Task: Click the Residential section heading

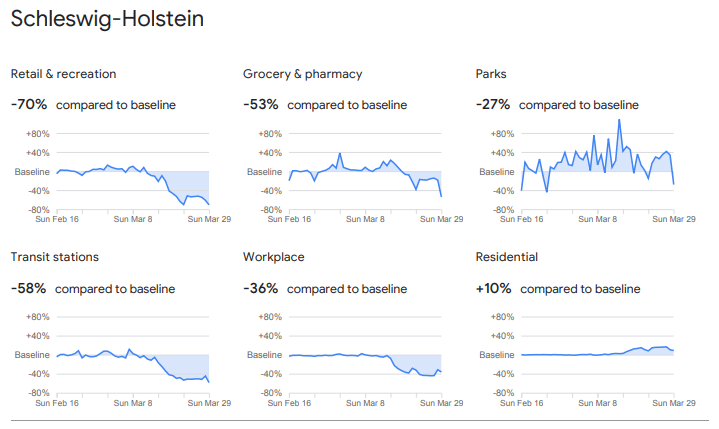Action: (509, 257)
